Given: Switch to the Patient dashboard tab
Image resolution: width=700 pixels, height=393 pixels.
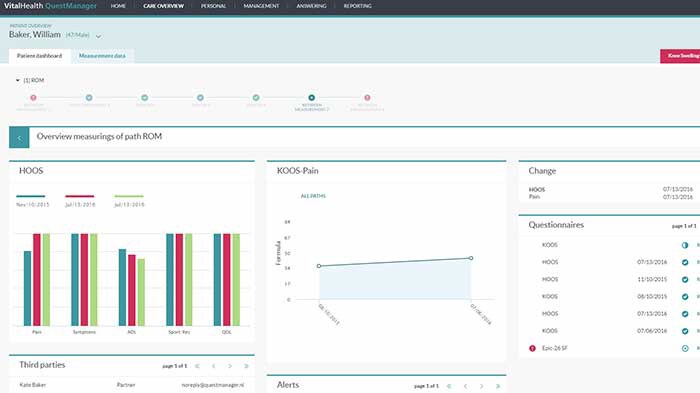Looking at the screenshot, I should coord(40,56).
